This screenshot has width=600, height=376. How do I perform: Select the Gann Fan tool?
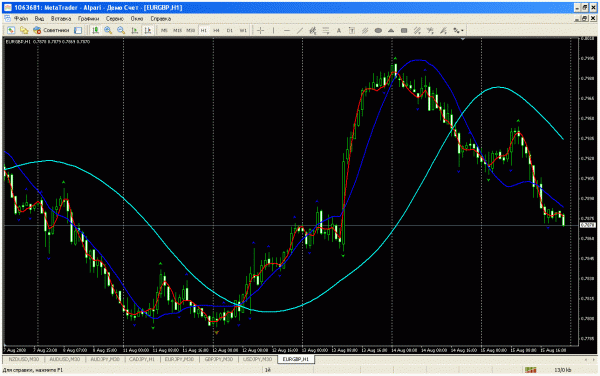(x=443, y=30)
